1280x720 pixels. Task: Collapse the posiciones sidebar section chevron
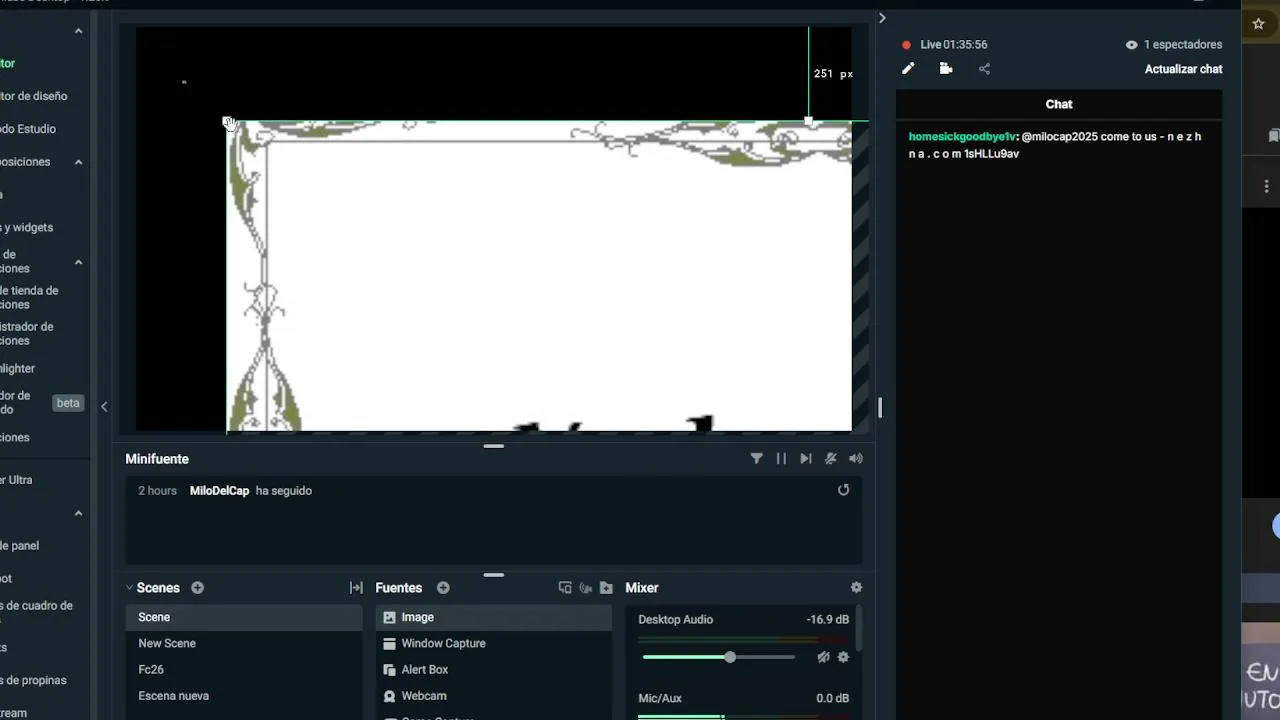(78, 162)
